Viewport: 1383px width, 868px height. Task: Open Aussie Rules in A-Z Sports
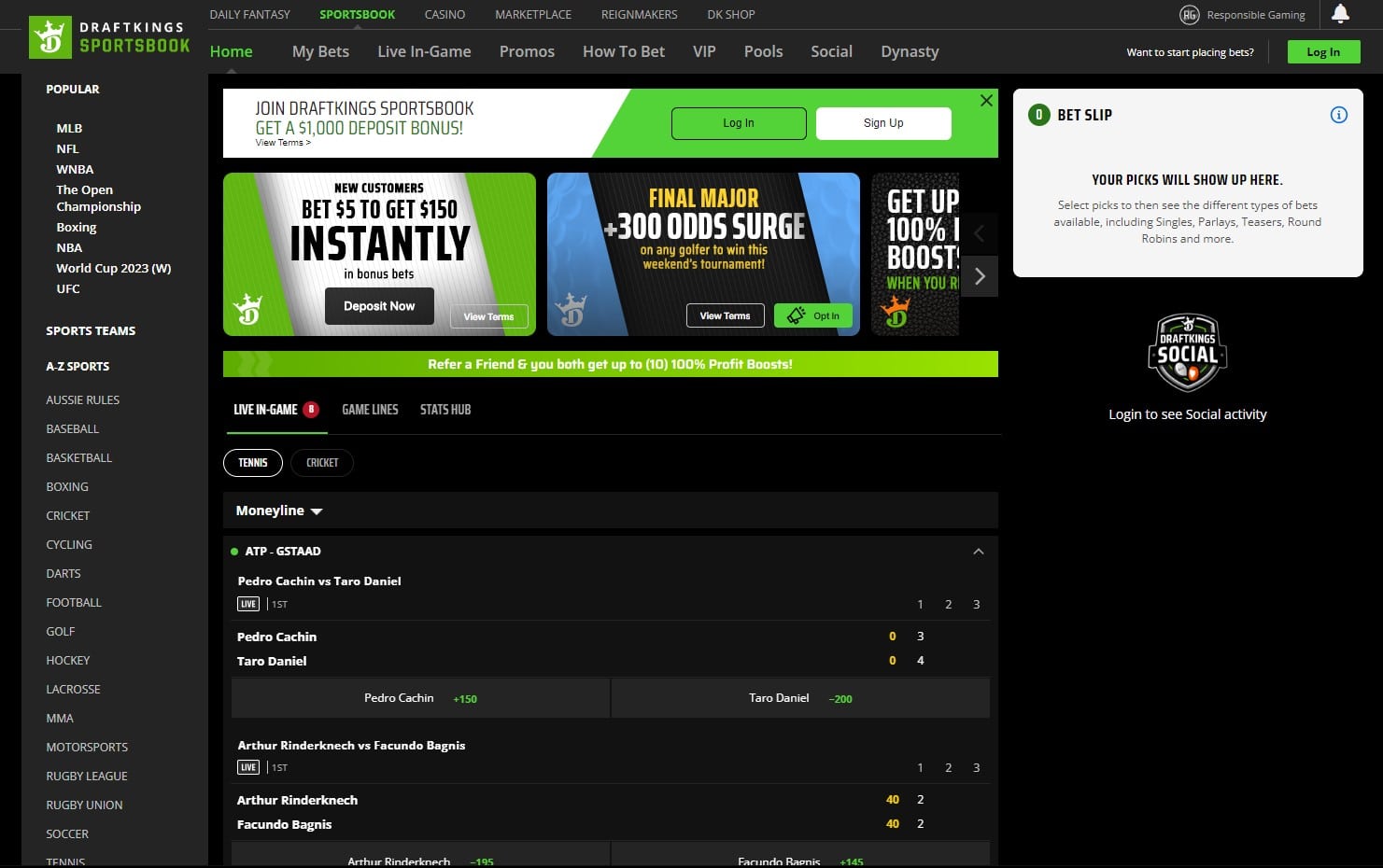pyautogui.click(x=83, y=399)
